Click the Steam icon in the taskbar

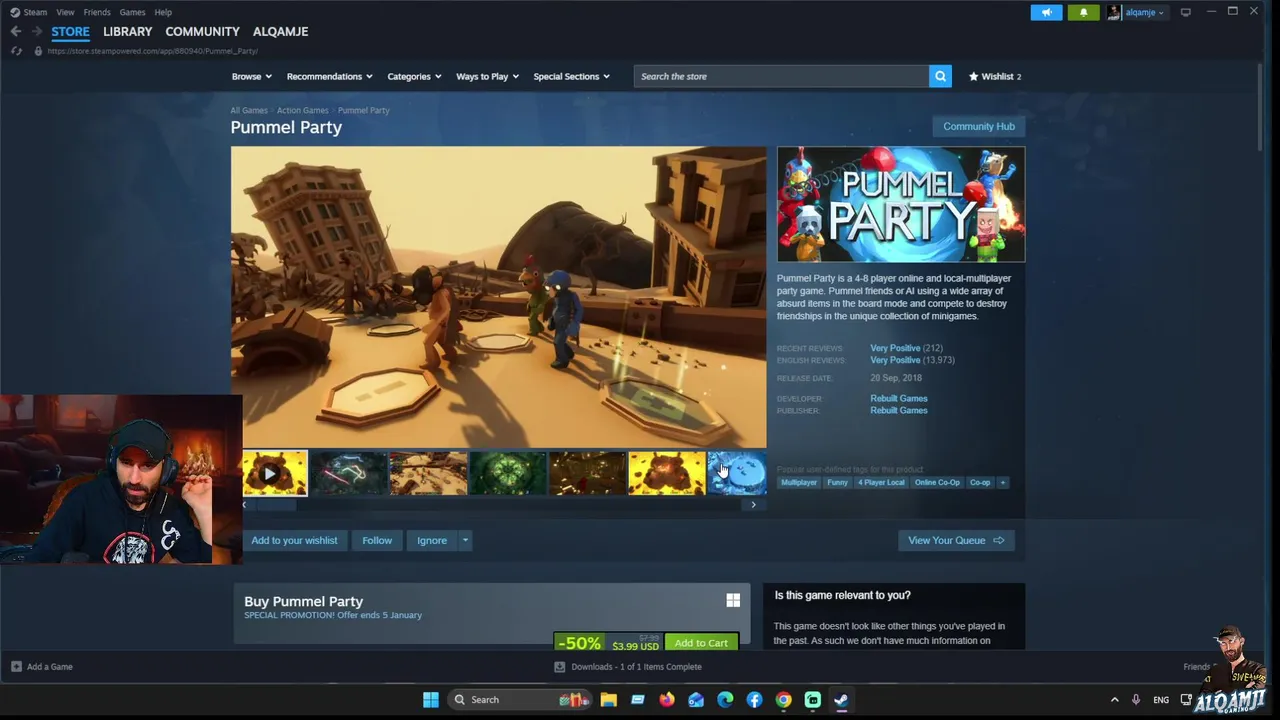[x=841, y=699]
